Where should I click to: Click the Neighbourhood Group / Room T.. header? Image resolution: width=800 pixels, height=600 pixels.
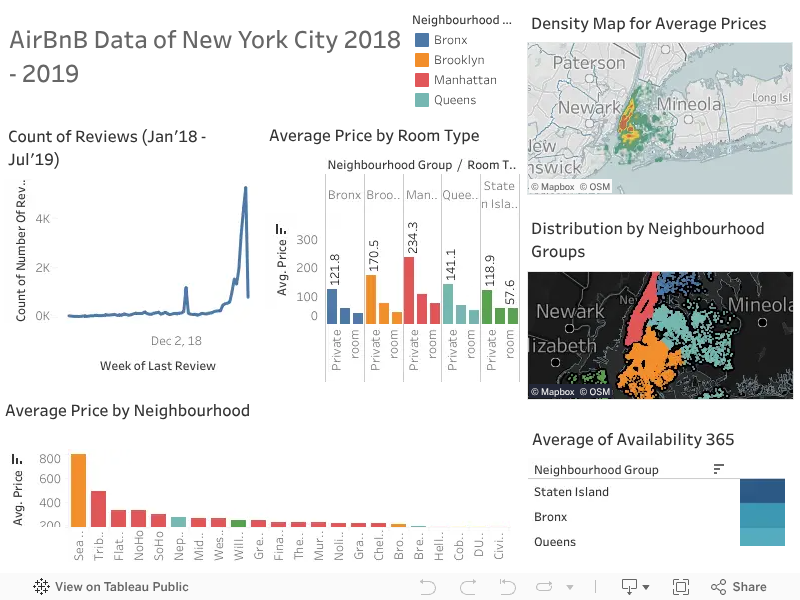tap(421, 165)
